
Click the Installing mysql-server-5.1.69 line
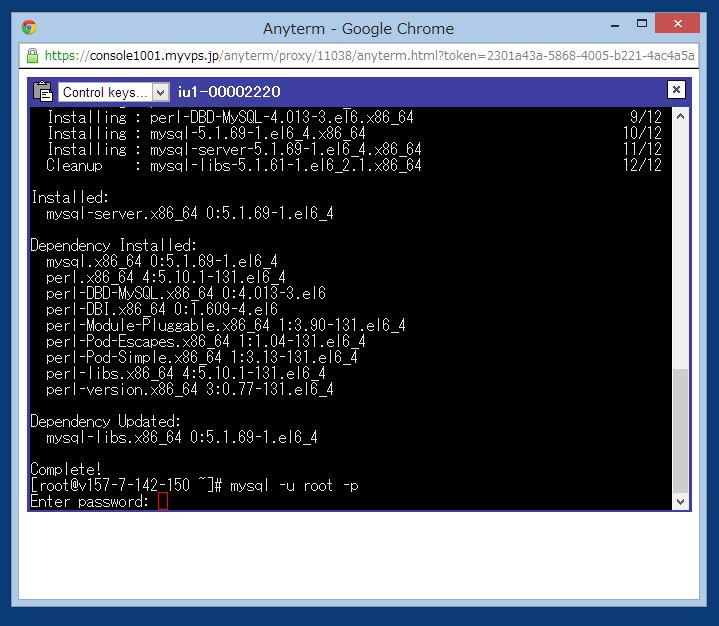click(234, 149)
